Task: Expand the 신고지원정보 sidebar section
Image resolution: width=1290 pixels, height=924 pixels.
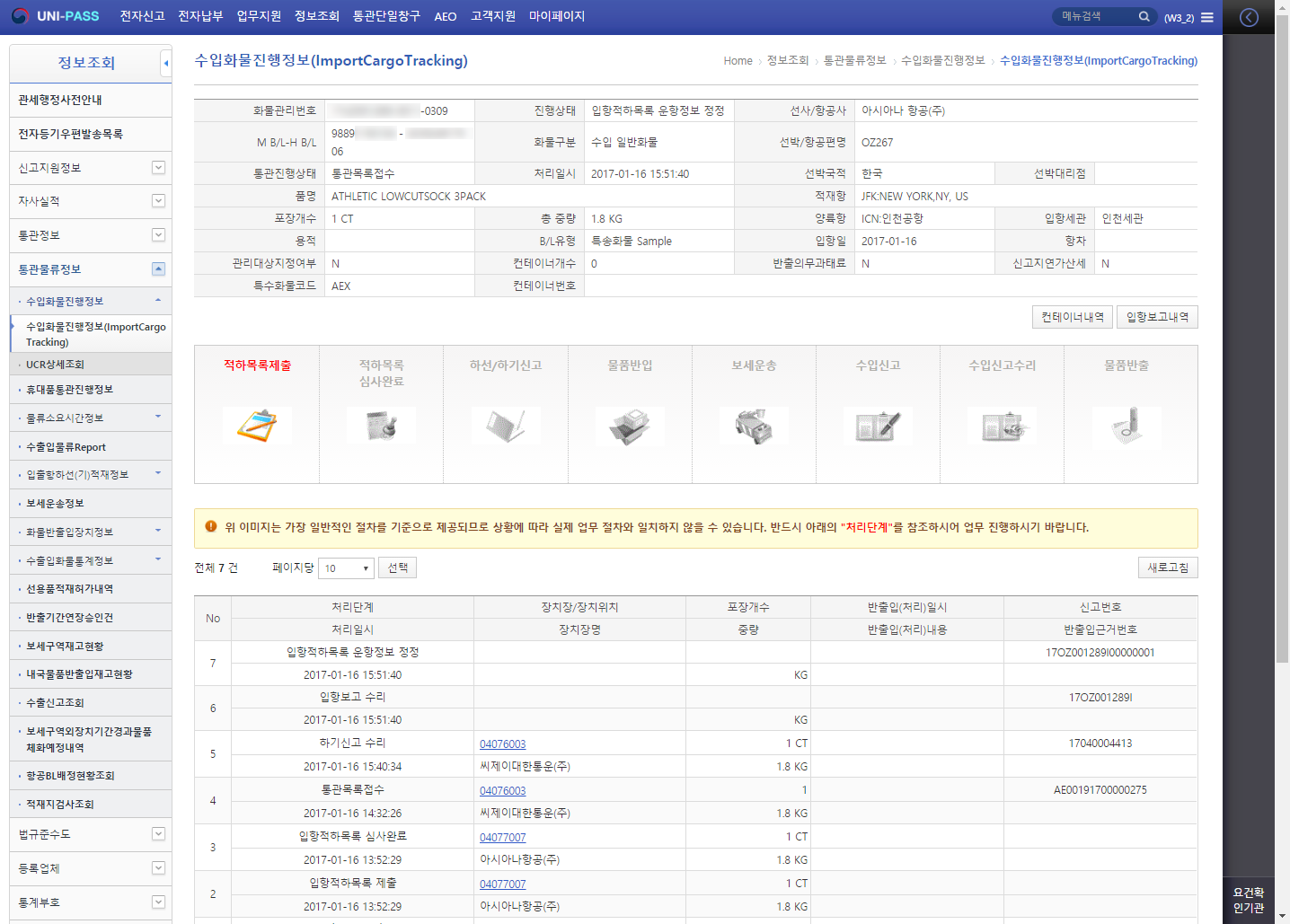Action: [x=158, y=168]
